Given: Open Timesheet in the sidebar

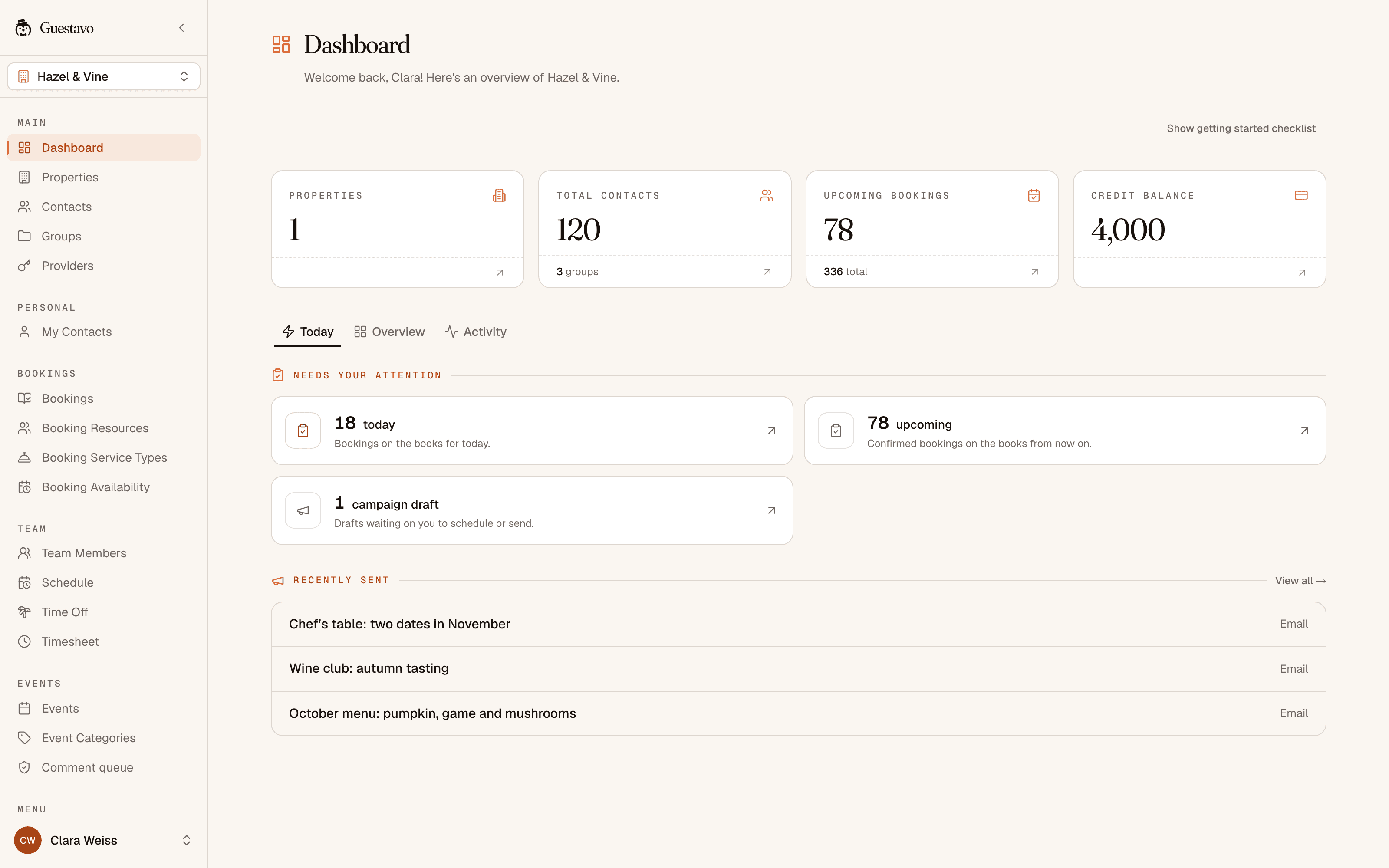Looking at the screenshot, I should coord(103,642).
